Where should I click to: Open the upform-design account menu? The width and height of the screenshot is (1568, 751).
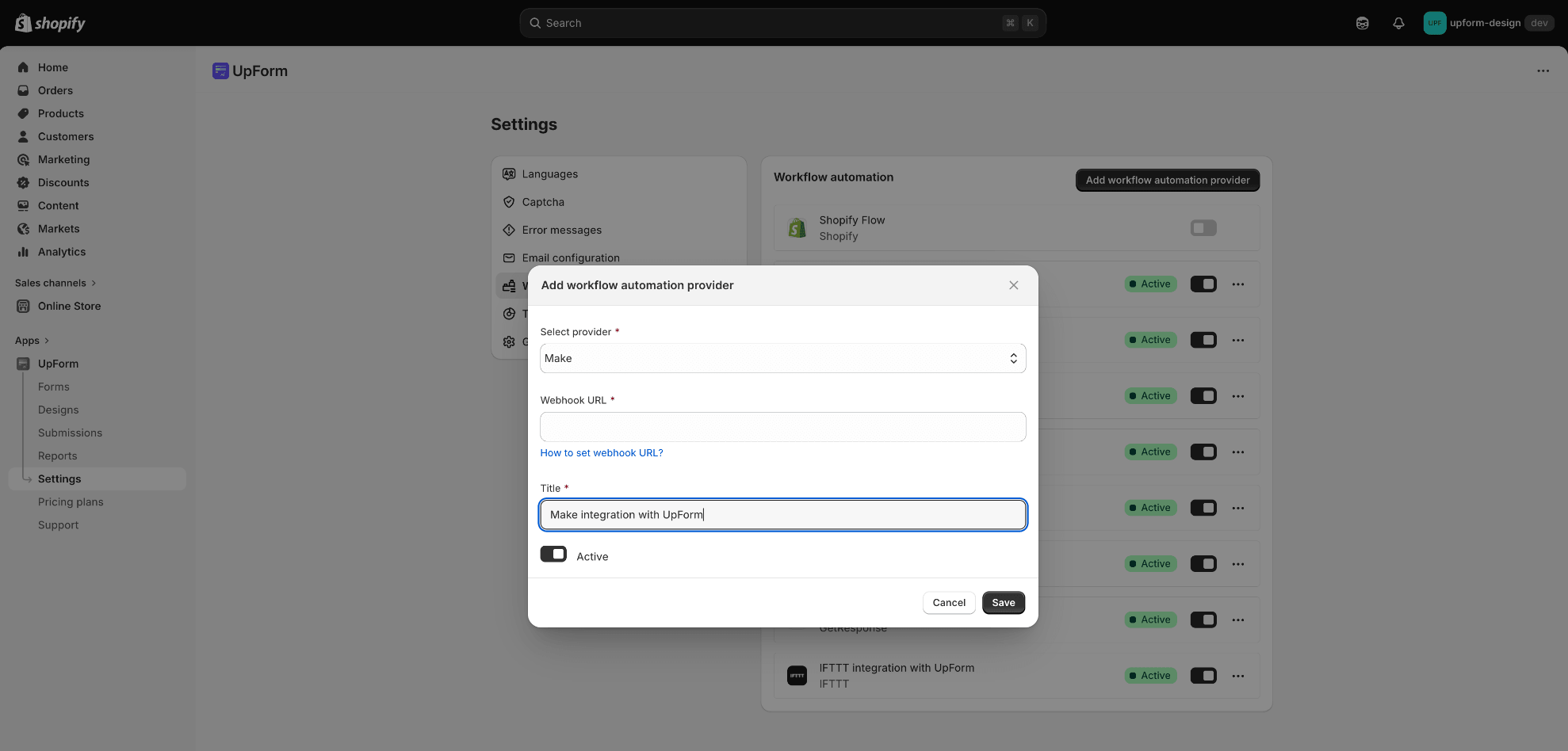click(1489, 23)
